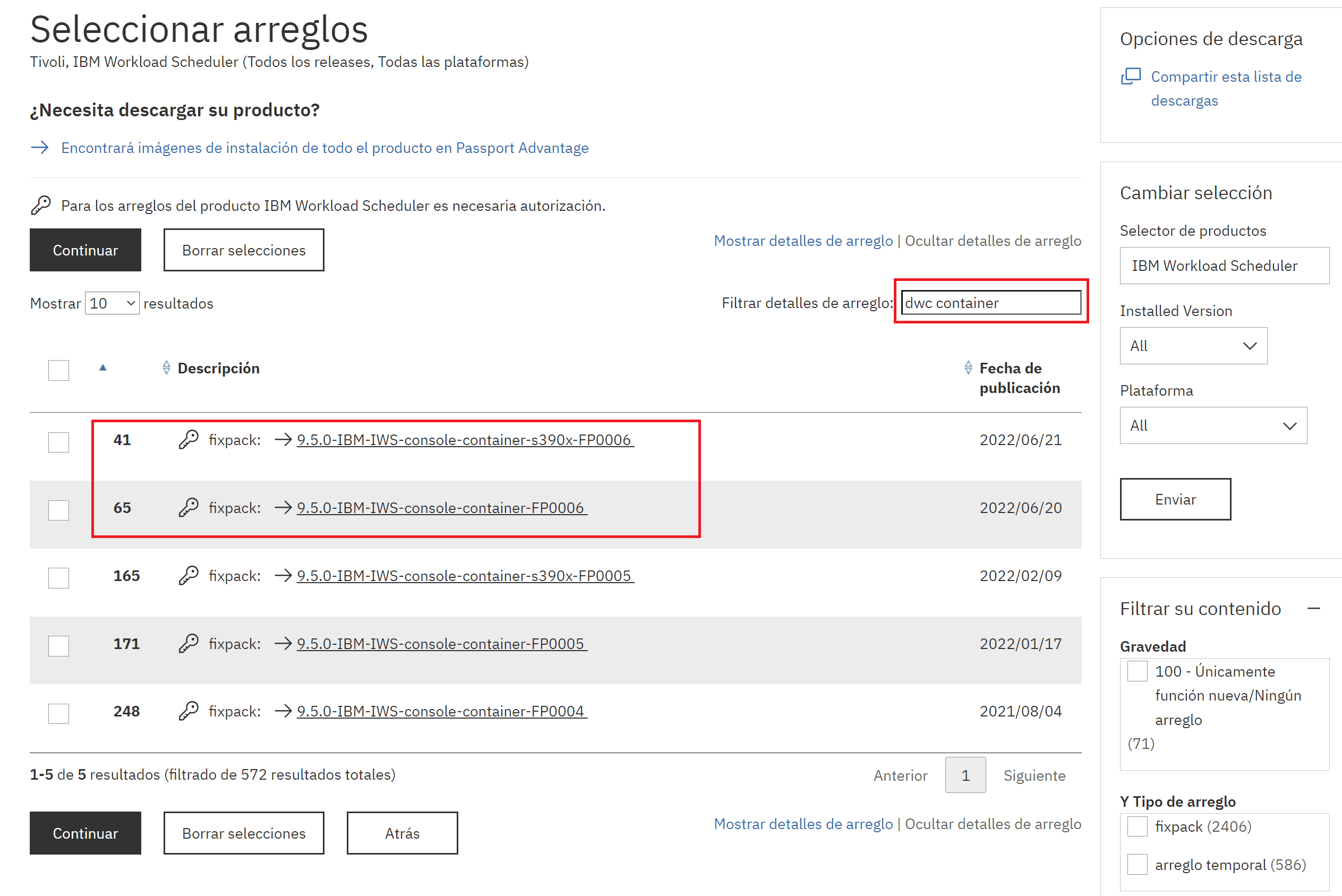
Task: Click the Fecha de publicación column header
Action: [1020, 378]
